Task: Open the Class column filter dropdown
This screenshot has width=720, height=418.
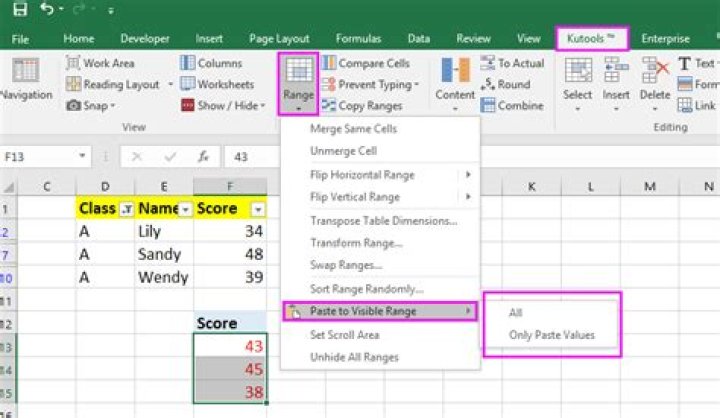Action: (x=126, y=209)
